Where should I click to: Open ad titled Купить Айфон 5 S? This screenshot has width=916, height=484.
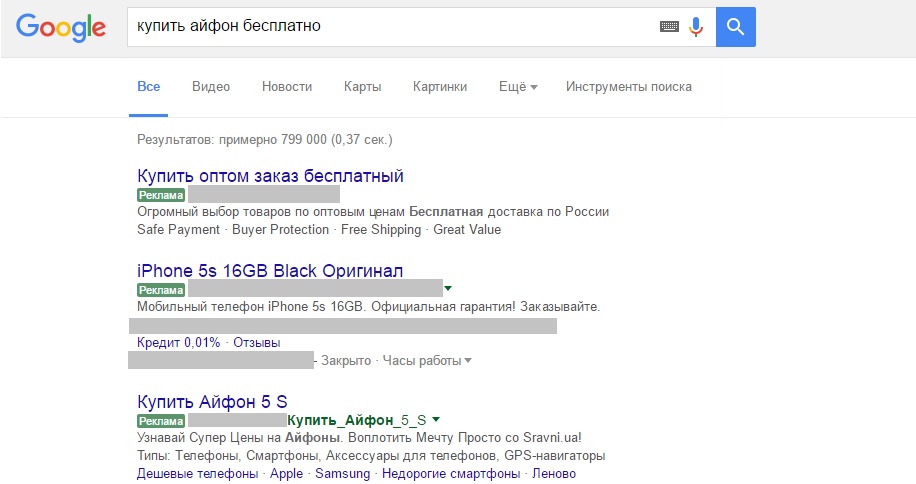212,402
